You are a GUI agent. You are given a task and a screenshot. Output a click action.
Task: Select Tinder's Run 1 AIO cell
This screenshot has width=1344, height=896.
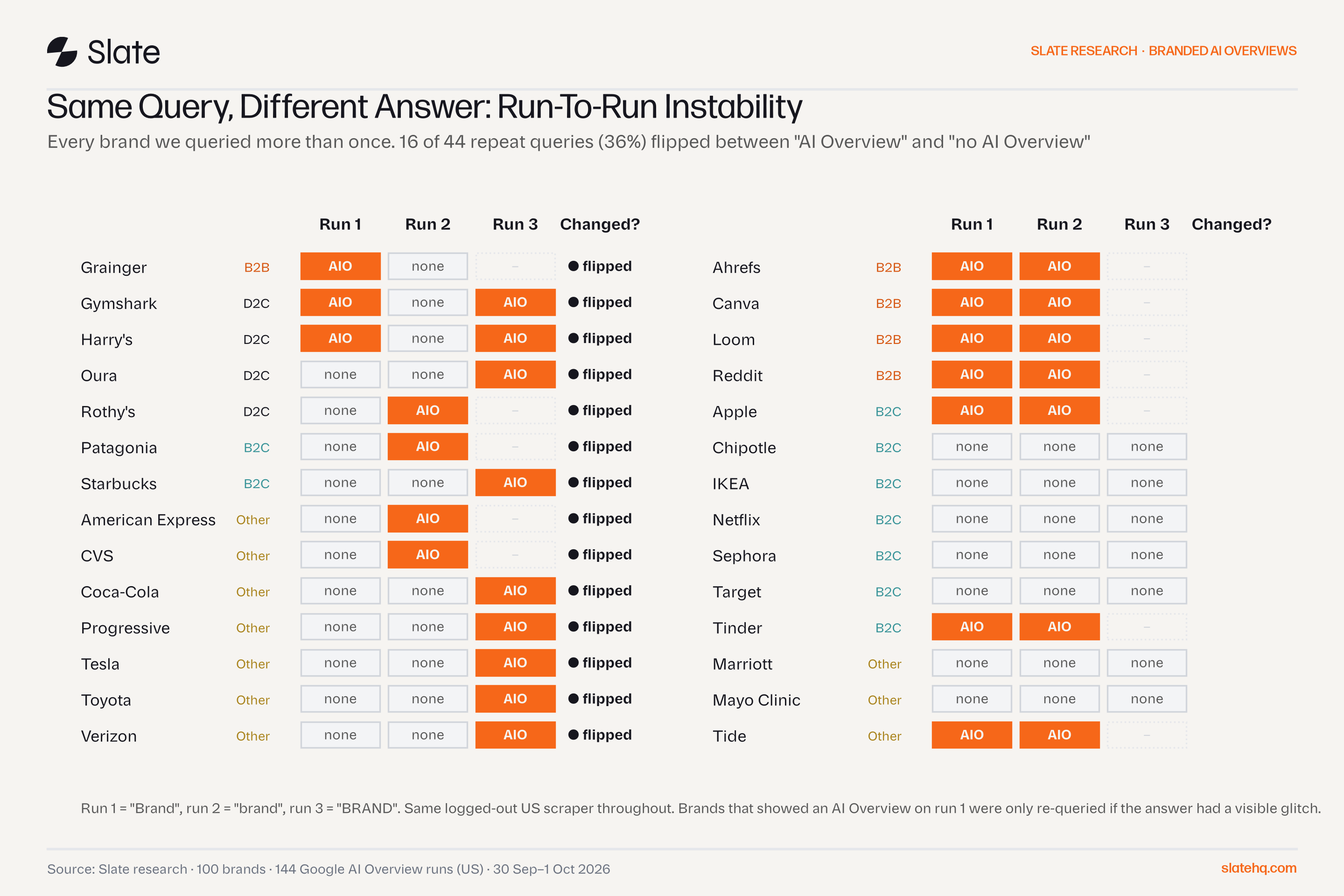coord(972,627)
